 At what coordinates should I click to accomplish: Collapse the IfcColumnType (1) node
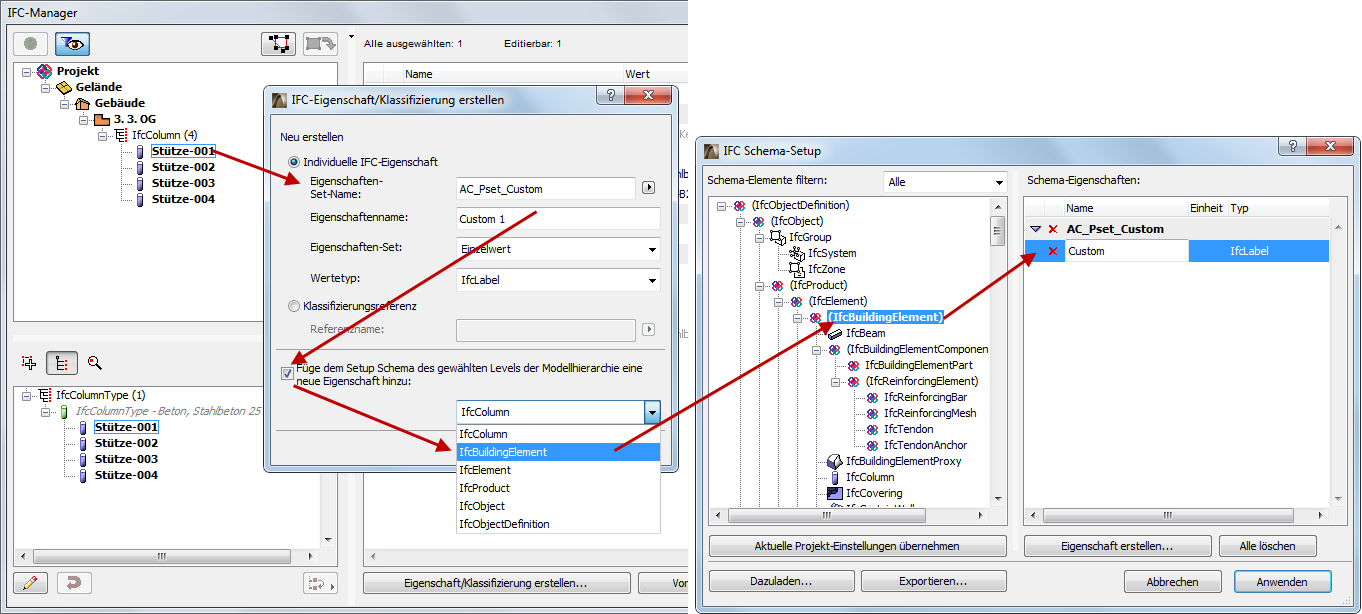[27, 396]
